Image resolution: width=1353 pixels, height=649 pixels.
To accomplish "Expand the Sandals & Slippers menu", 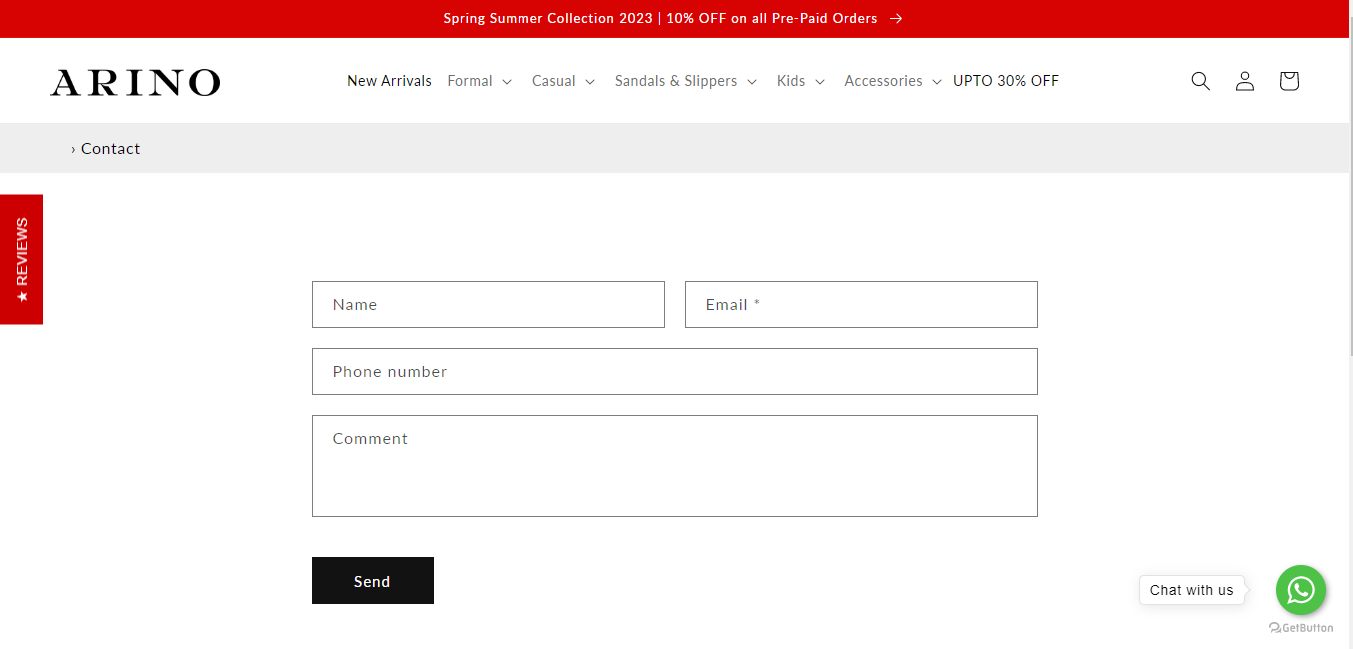I will point(686,81).
